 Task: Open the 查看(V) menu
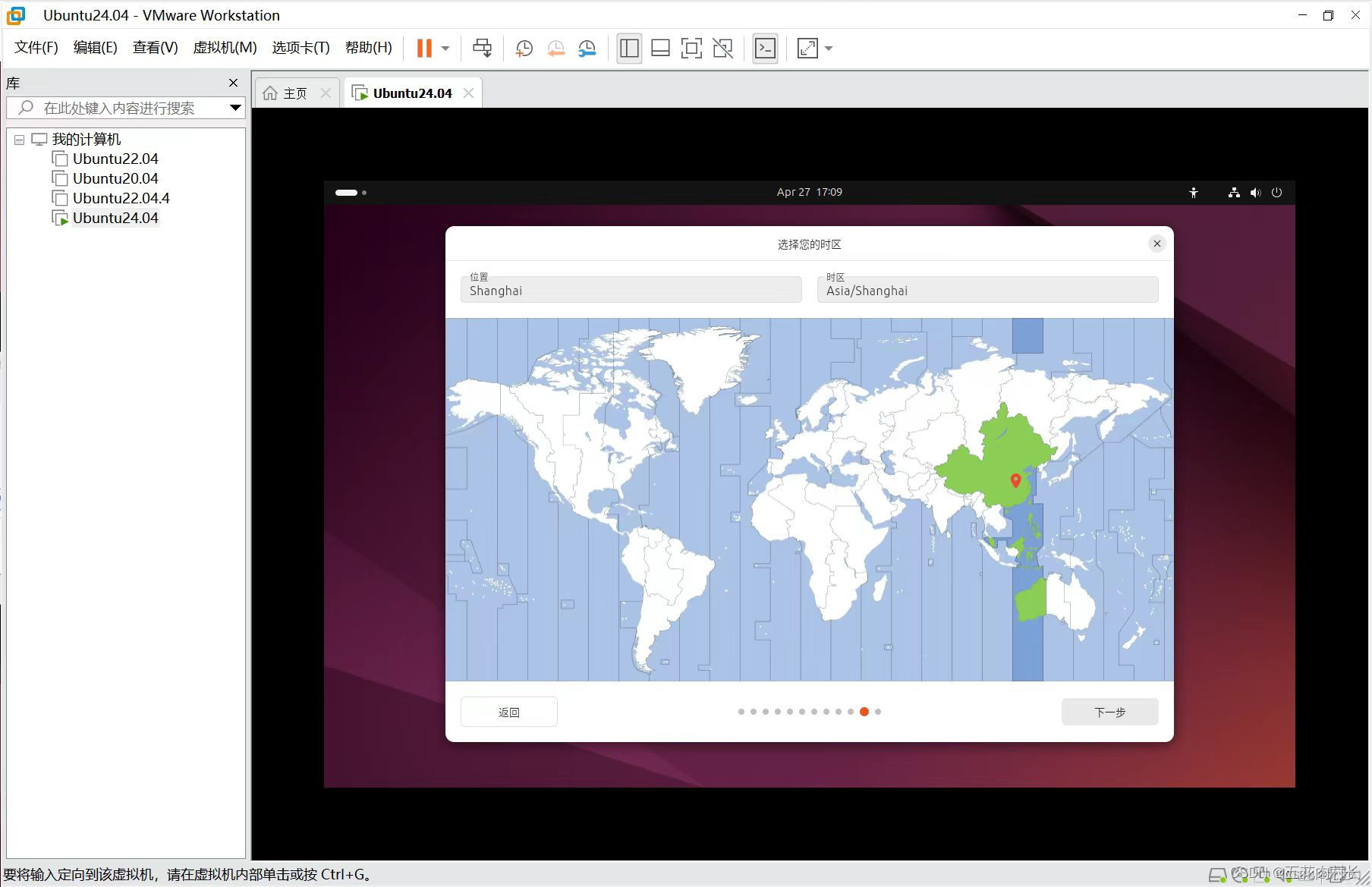[155, 47]
